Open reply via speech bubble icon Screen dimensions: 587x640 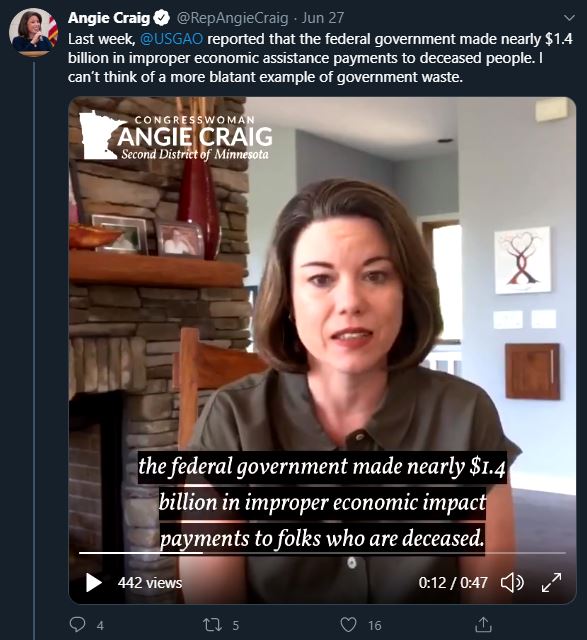pyautogui.click(x=78, y=625)
